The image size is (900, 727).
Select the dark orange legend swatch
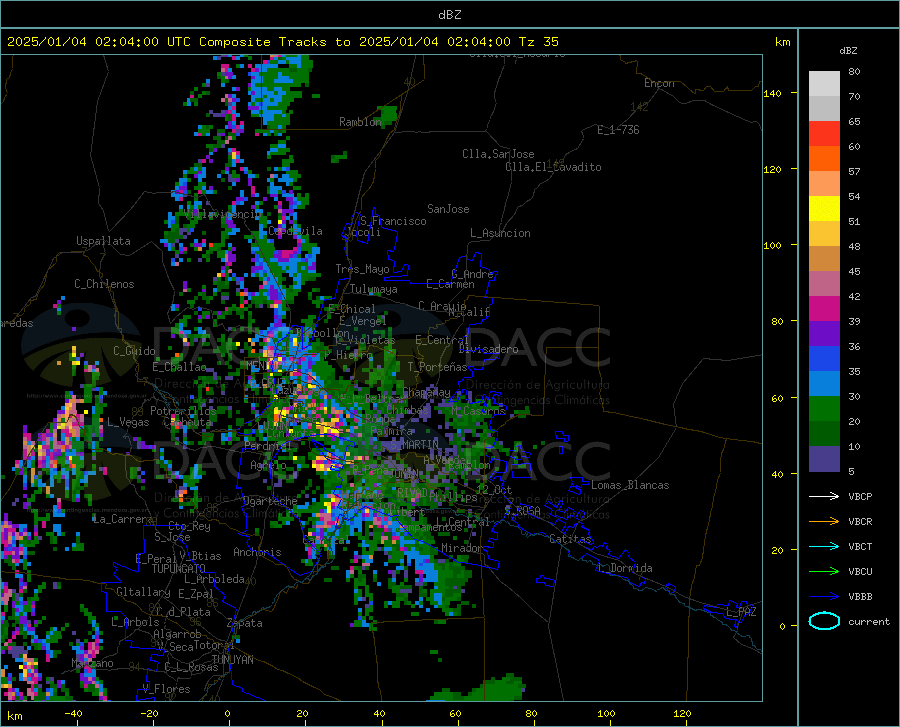(x=824, y=159)
